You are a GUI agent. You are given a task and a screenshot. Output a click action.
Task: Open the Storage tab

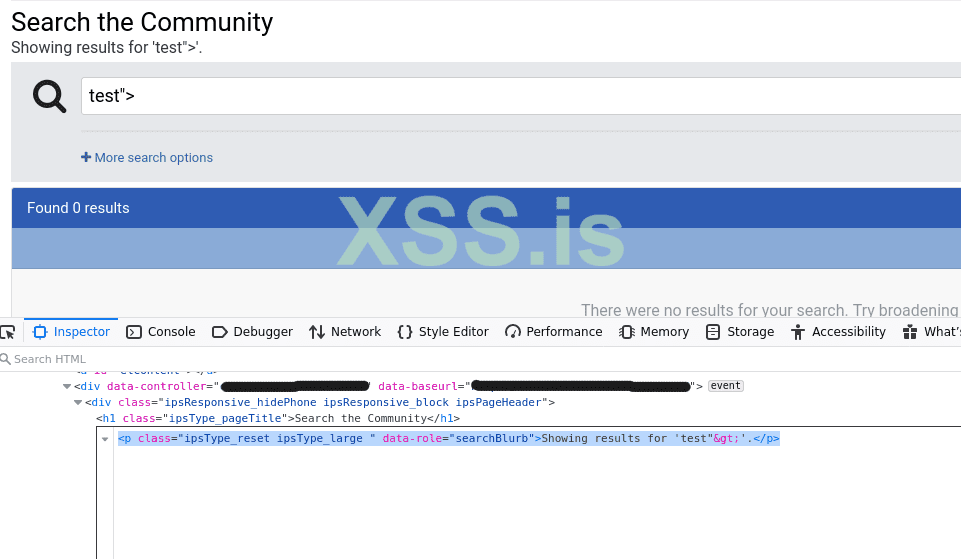(740, 332)
